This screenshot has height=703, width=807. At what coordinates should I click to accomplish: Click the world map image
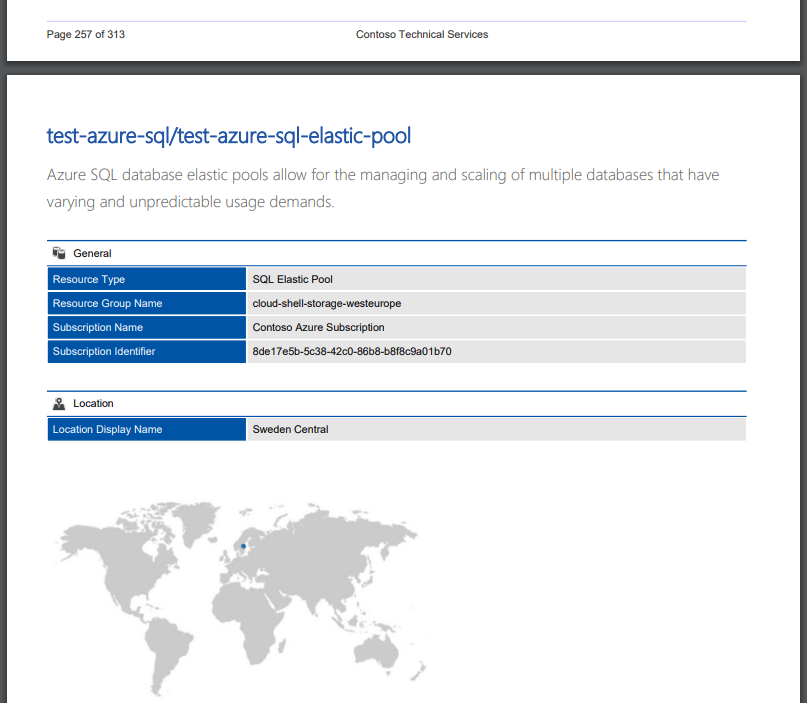coord(241,599)
